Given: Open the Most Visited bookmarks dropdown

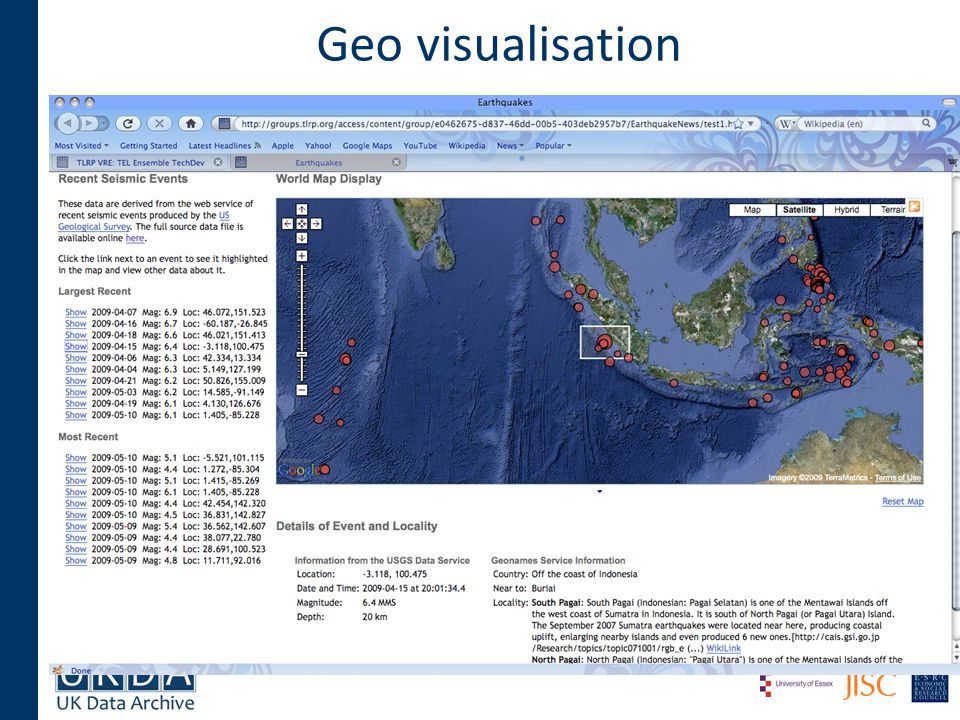Looking at the screenshot, I should [x=81, y=146].
